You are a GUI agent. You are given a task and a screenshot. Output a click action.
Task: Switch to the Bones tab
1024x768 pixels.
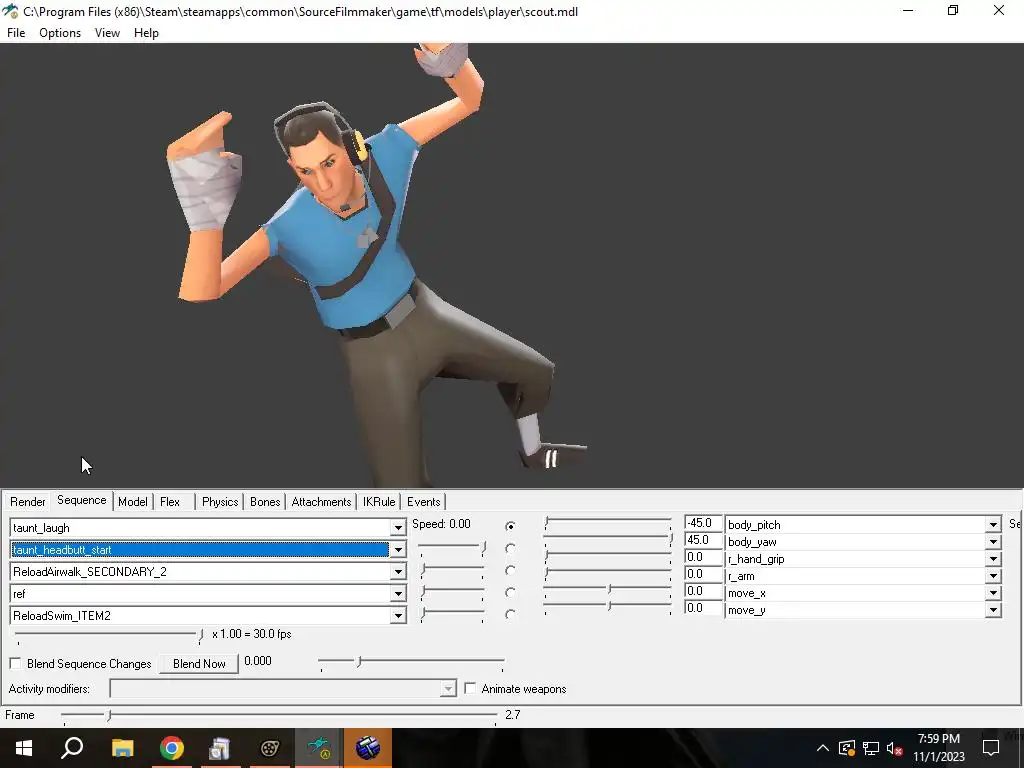point(265,502)
